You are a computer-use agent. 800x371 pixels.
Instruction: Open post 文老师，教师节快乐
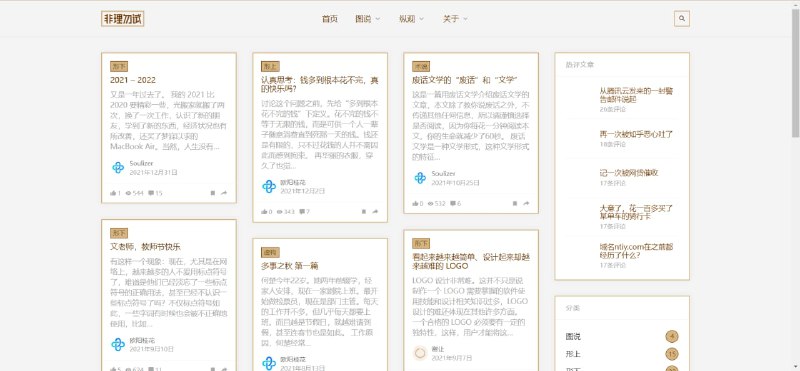pos(145,247)
